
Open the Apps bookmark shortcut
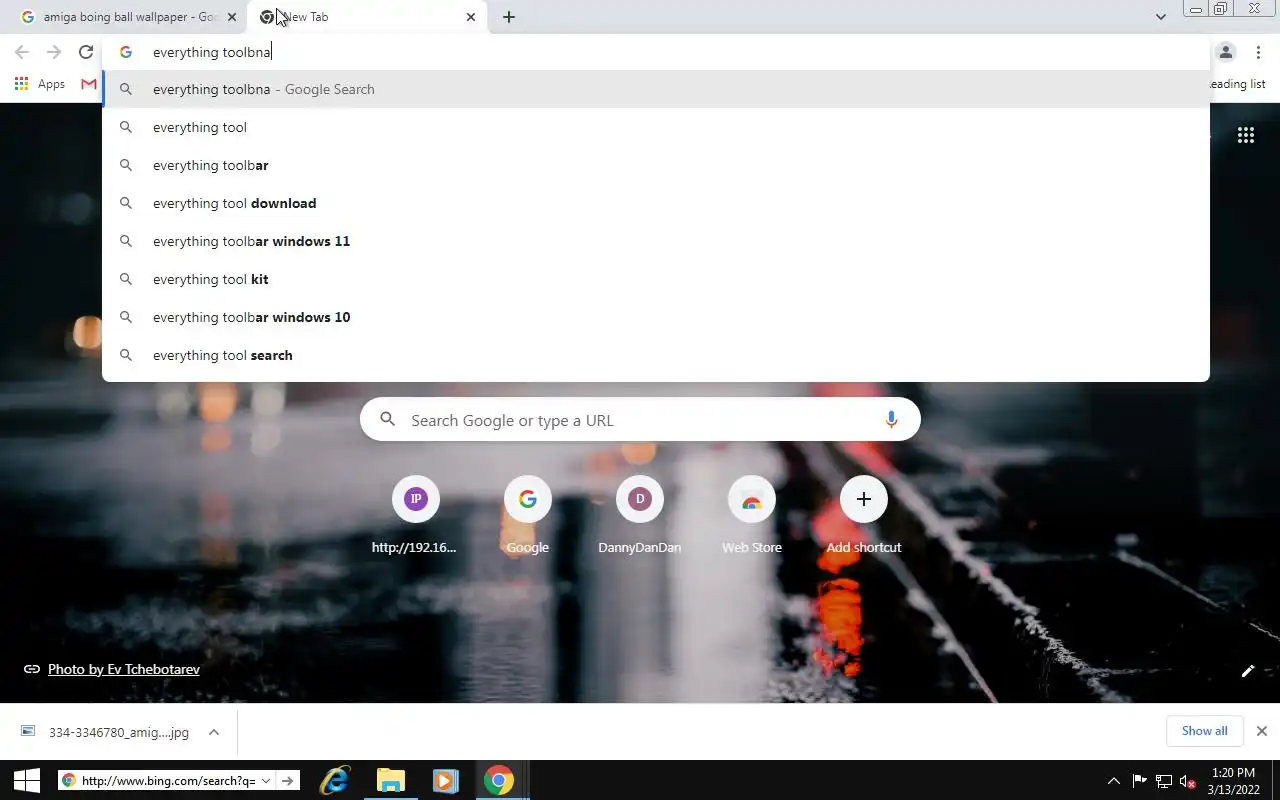[40, 84]
